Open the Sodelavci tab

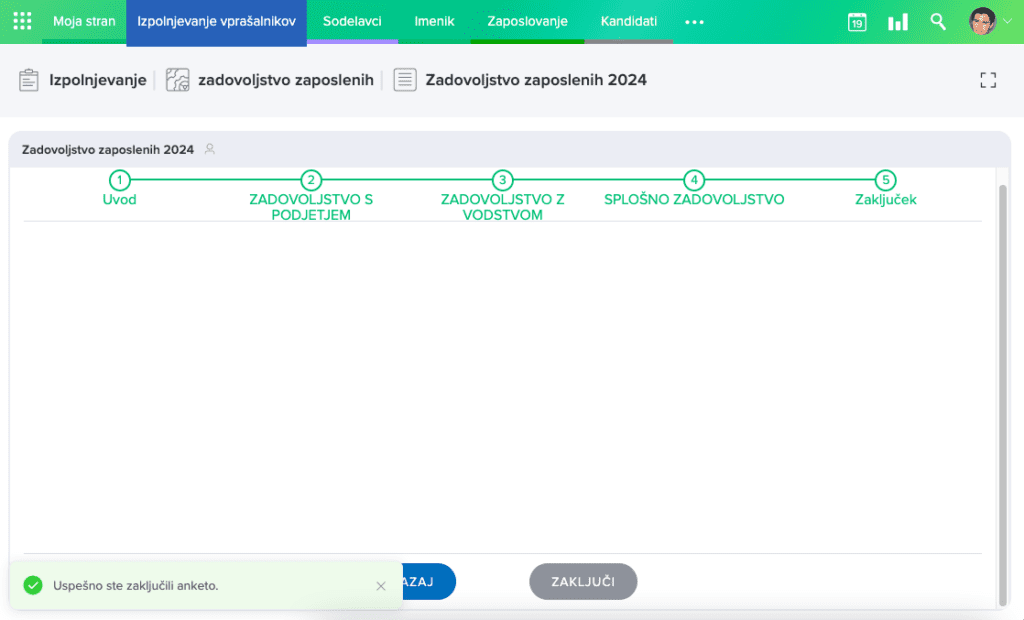[352, 21]
